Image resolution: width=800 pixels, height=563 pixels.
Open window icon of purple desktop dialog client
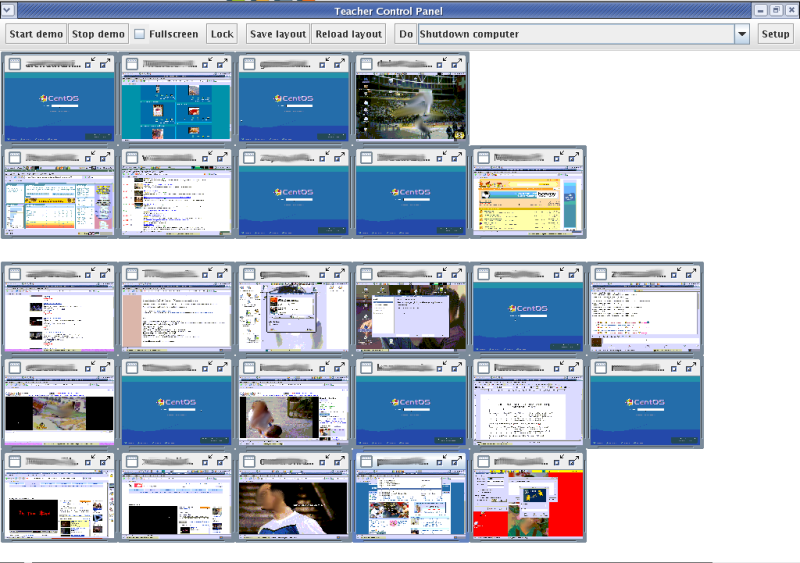tap(366, 274)
